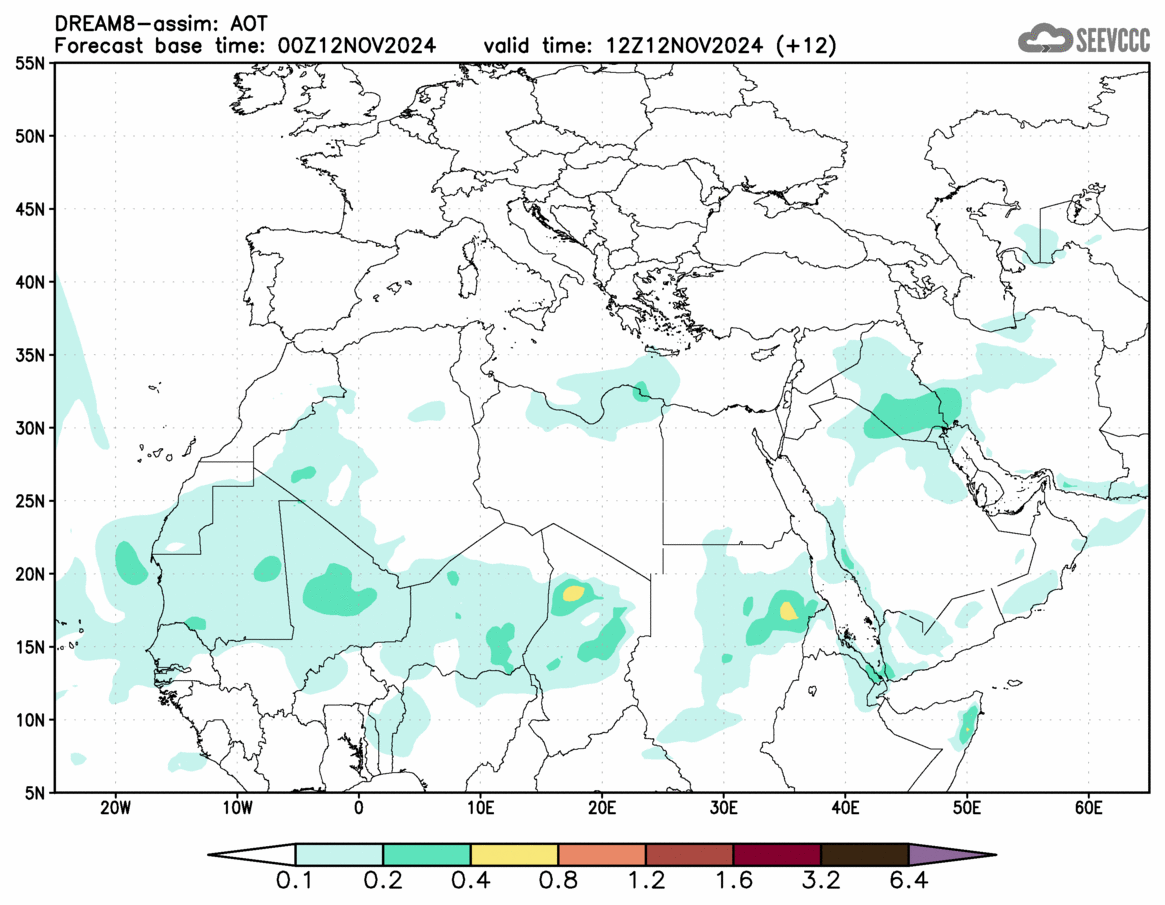Click the 6.4 colorbar value

(x=909, y=881)
